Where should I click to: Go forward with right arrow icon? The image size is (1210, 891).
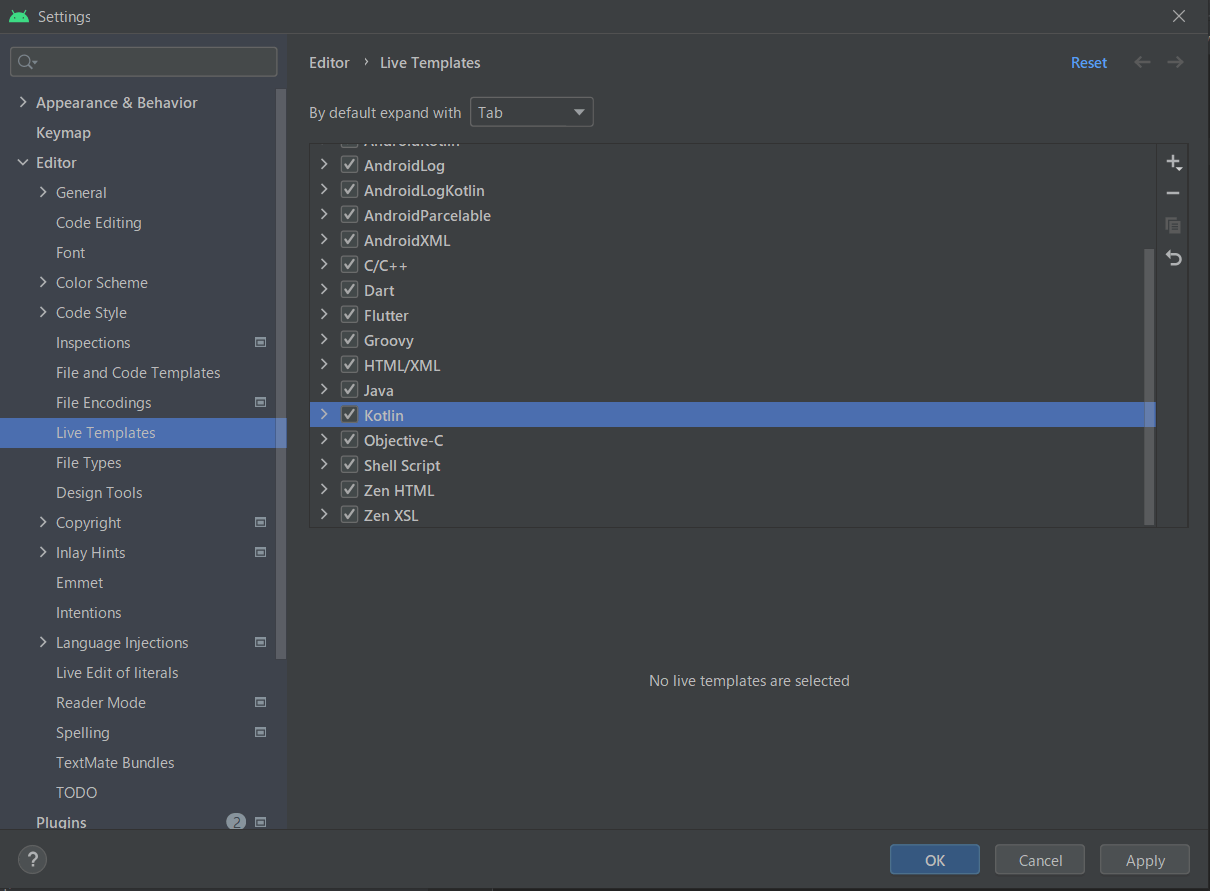(1176, 62)
